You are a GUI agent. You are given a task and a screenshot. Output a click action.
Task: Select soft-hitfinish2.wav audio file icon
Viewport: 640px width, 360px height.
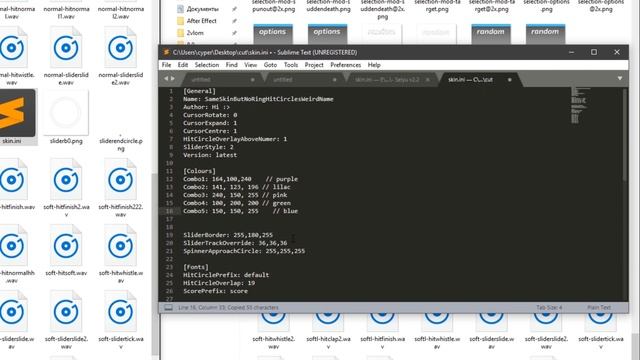(66, 180)
